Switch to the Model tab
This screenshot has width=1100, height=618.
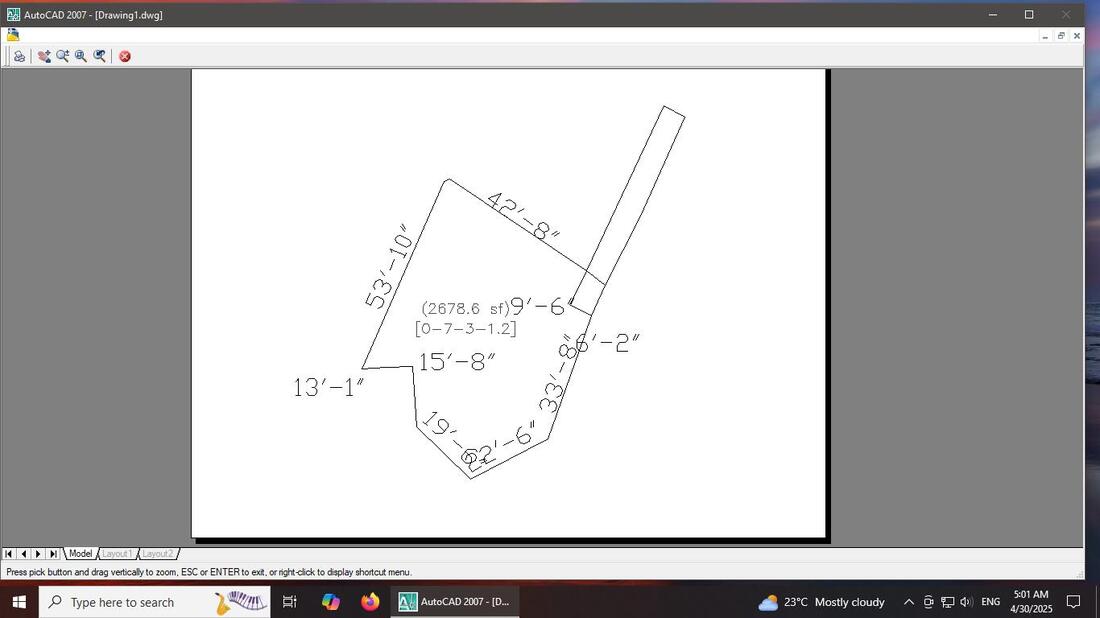[80, 554]
